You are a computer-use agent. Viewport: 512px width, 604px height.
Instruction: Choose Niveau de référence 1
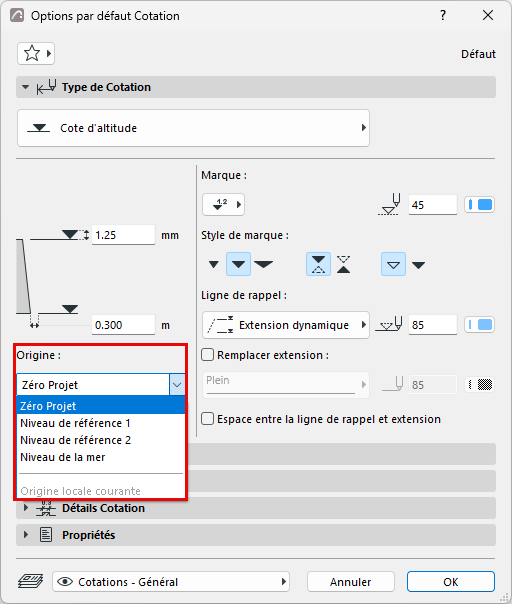101,423
